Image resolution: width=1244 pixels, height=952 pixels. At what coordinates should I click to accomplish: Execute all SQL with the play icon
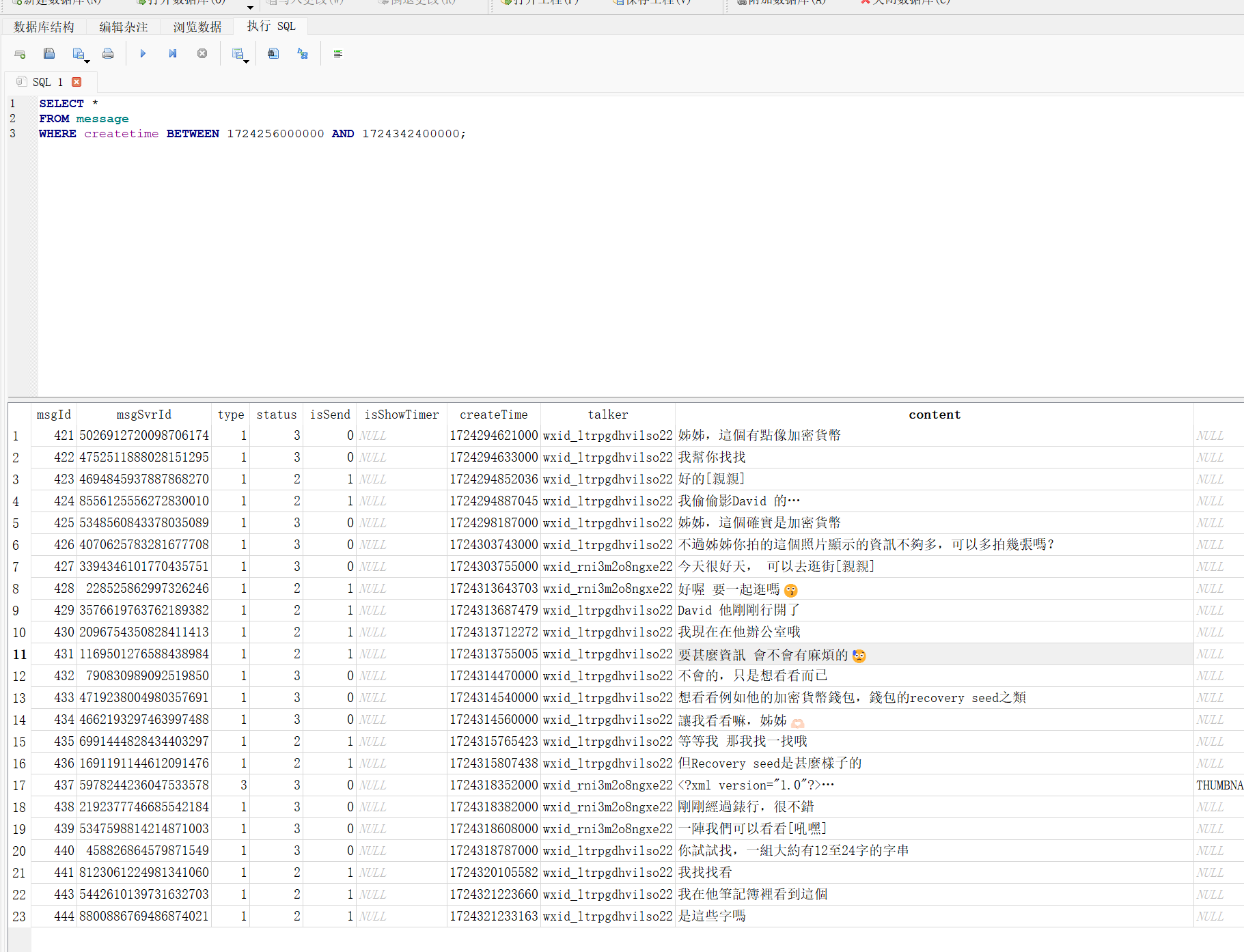point(143,54)
